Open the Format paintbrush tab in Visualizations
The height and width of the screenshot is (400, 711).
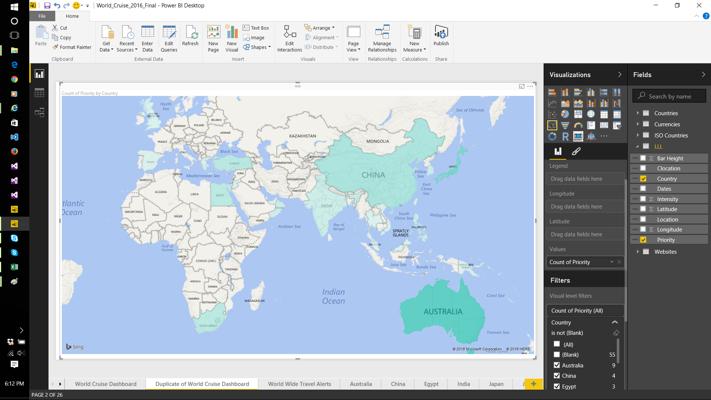coord(576,151)
